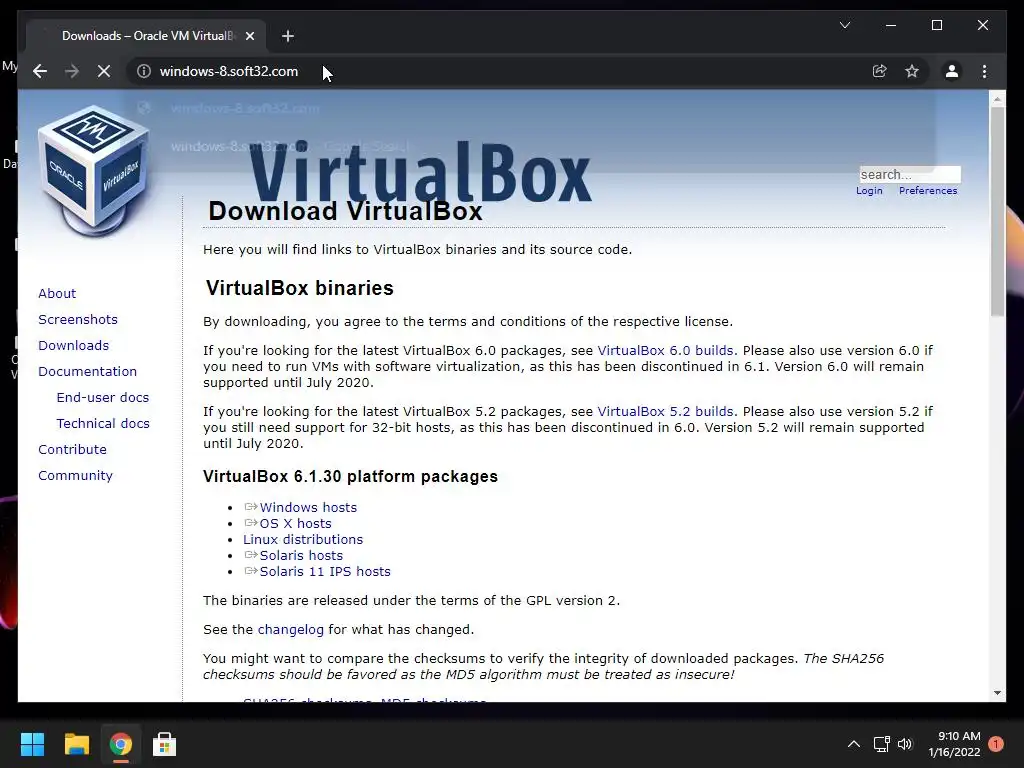This screenshot has width=1024, height=768.
Task: Open the Windows Start menu
Action: pyautogui.click(x=32, y=744)
